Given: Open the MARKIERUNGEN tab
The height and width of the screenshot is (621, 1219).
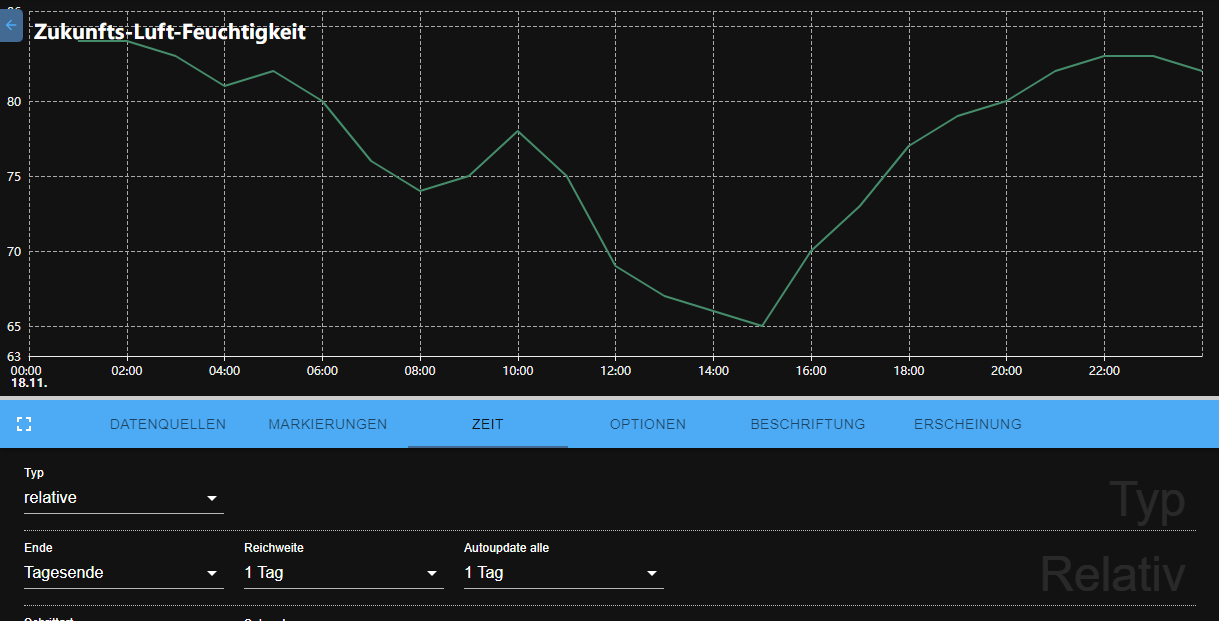Looking at the screenshot, I should coord(328,424).
